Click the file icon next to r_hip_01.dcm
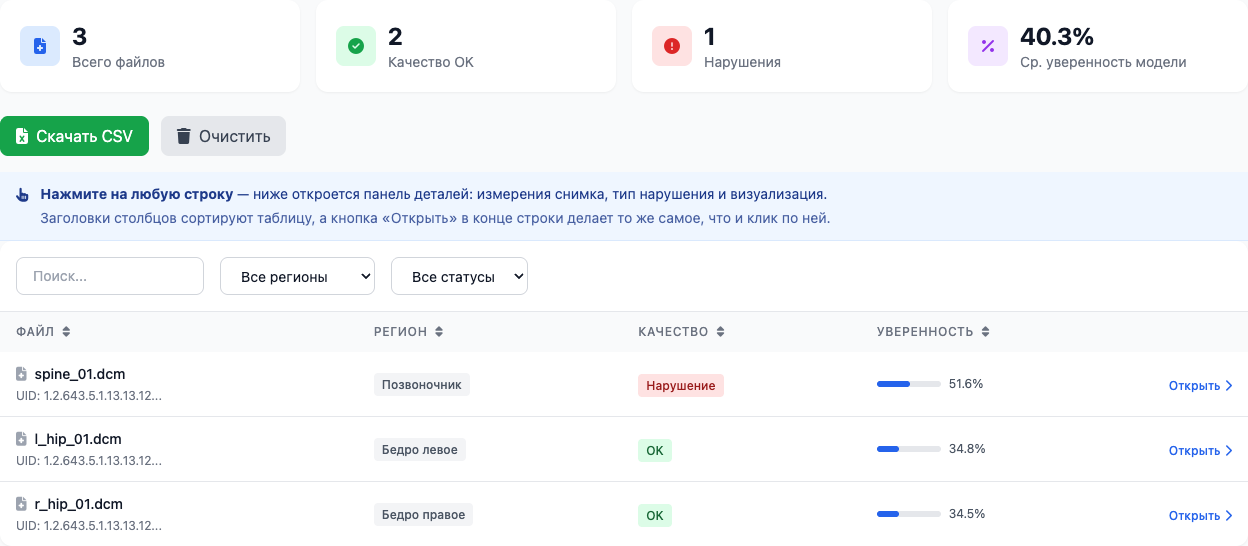Viewport: 1248px width, 546px height. [x=22, y=504]
